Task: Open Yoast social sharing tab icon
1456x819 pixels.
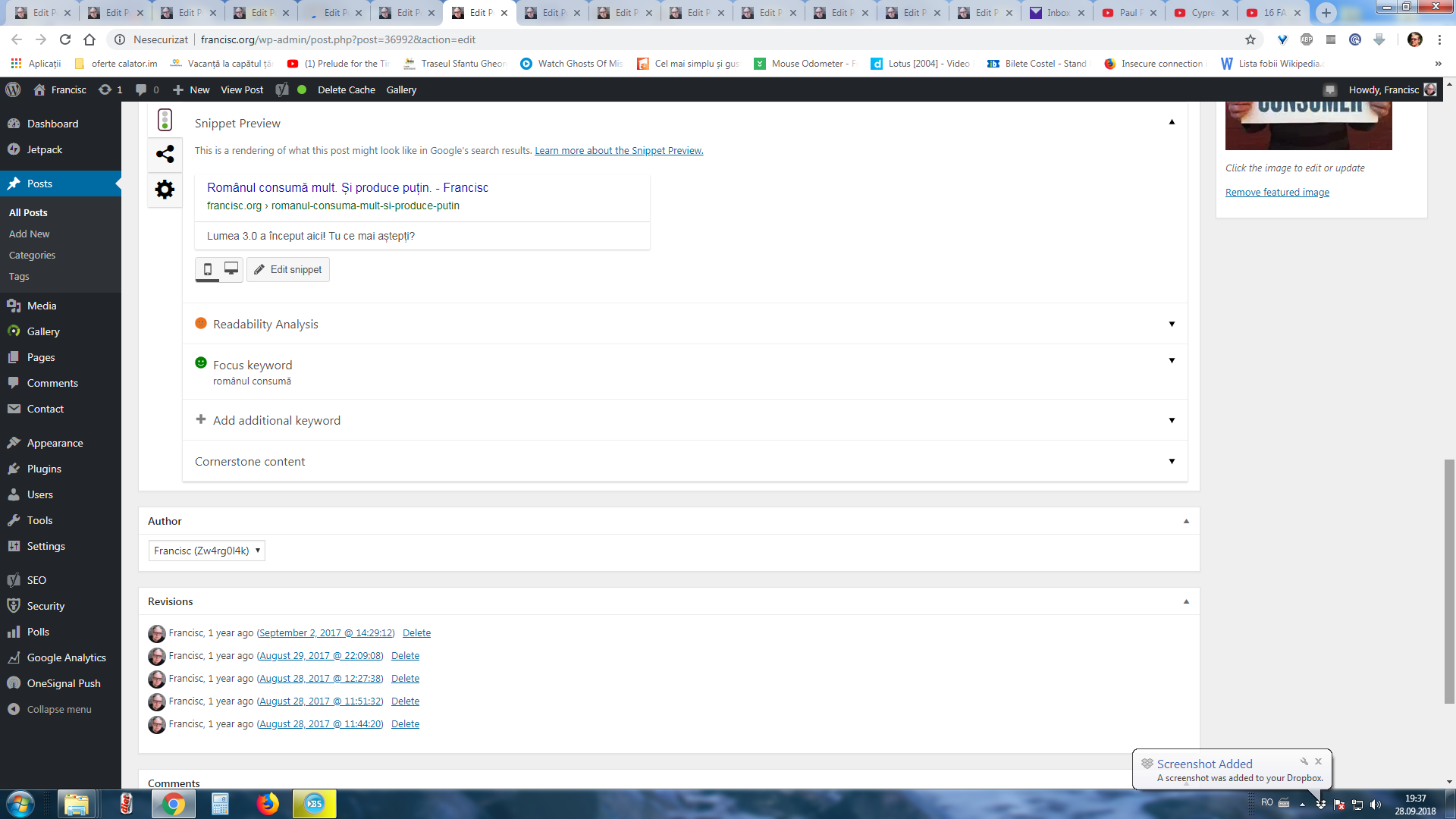Action: pos(165,155)
